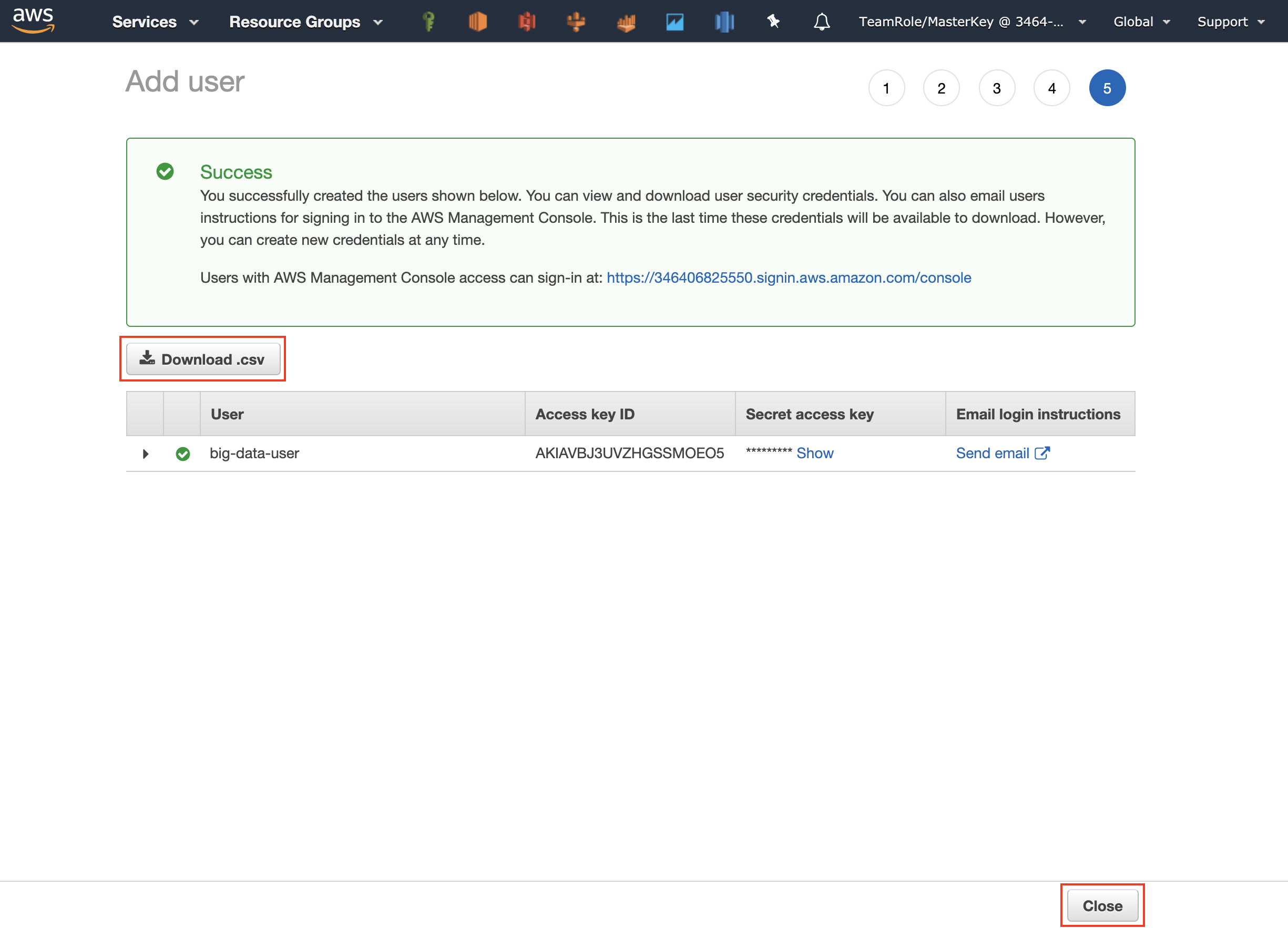
Task: Open the IAM green key shortcut
Action: [x=429, y=22]
